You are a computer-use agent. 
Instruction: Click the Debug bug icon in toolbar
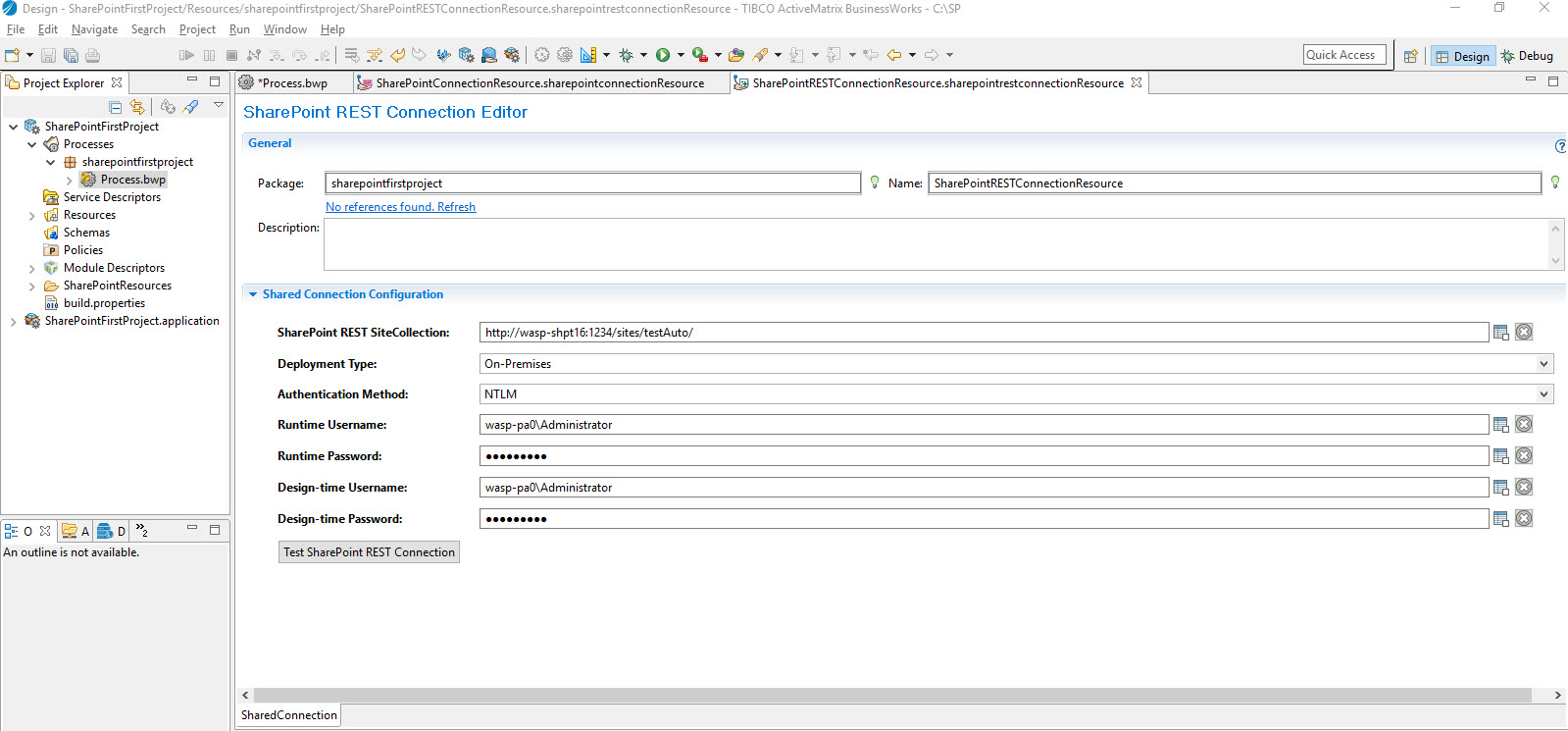click(626, 55)
